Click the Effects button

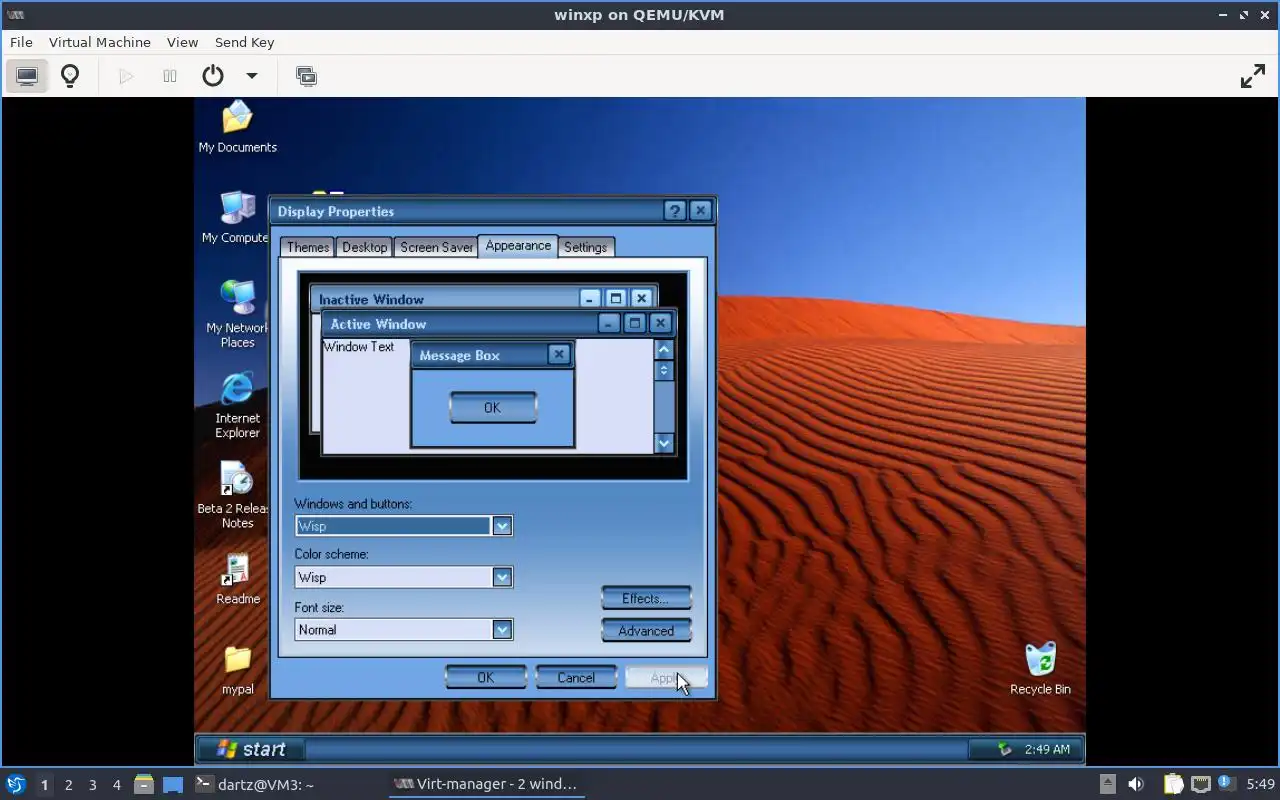tap(646, 598)
